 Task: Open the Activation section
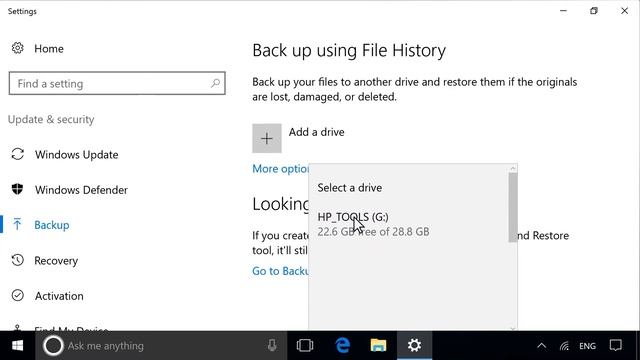59,296
